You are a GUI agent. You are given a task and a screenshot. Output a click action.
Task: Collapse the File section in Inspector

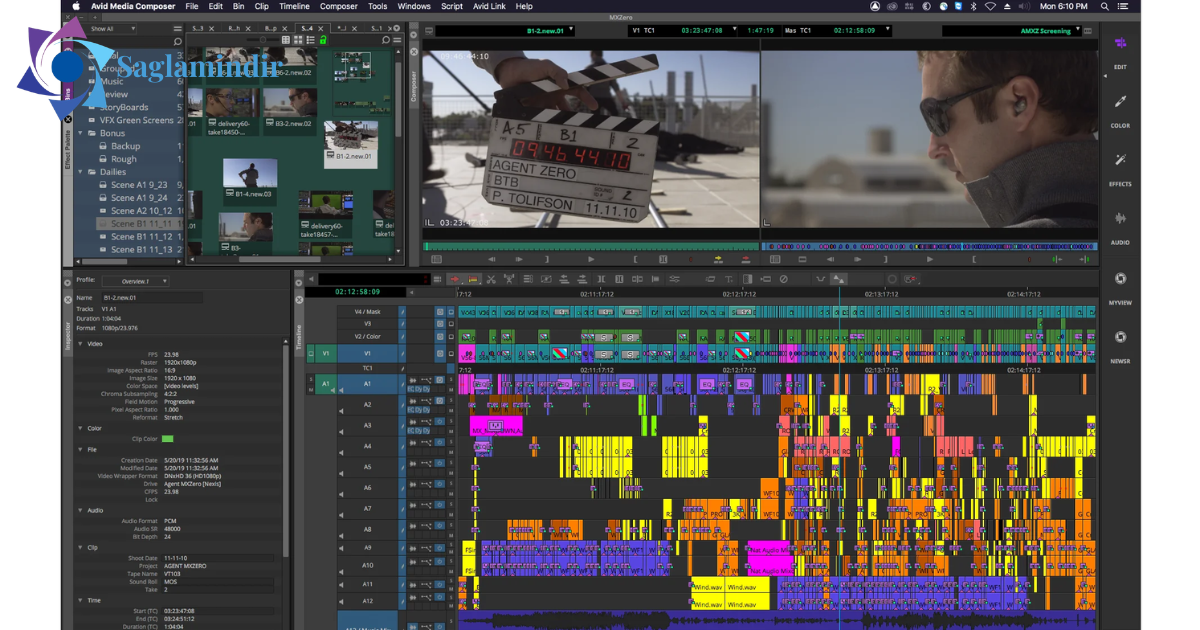point(80,449)
